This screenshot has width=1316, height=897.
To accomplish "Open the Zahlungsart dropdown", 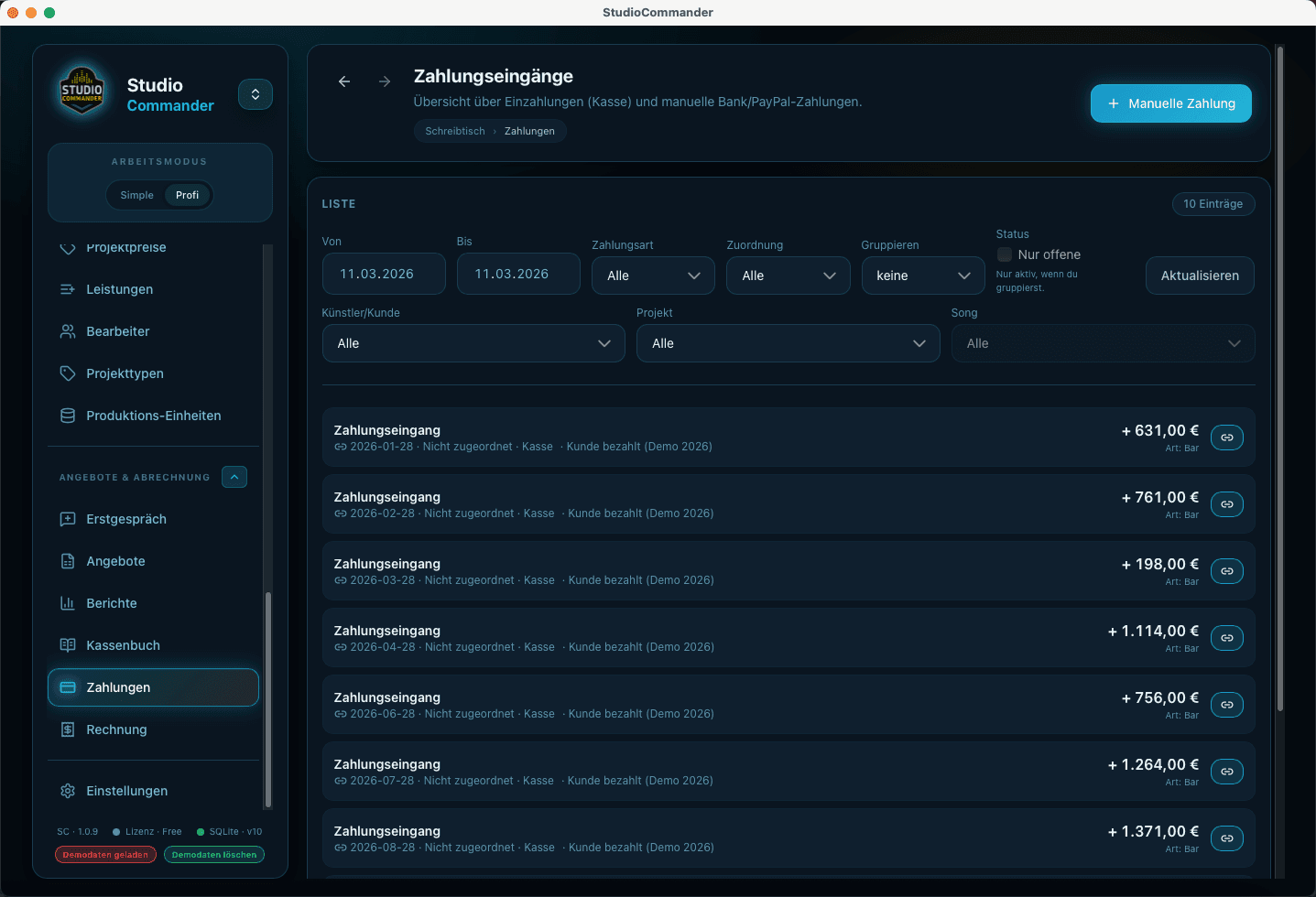I will click(x=653, y=276).
